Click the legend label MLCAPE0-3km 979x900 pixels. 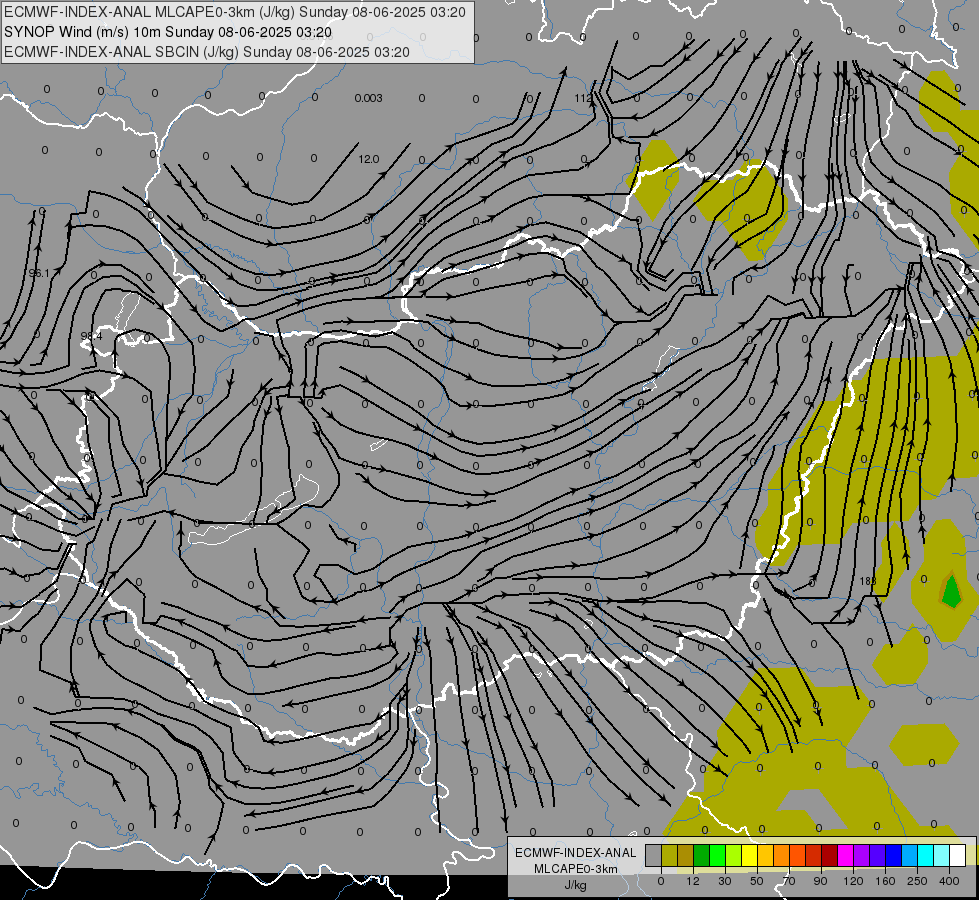576,869
